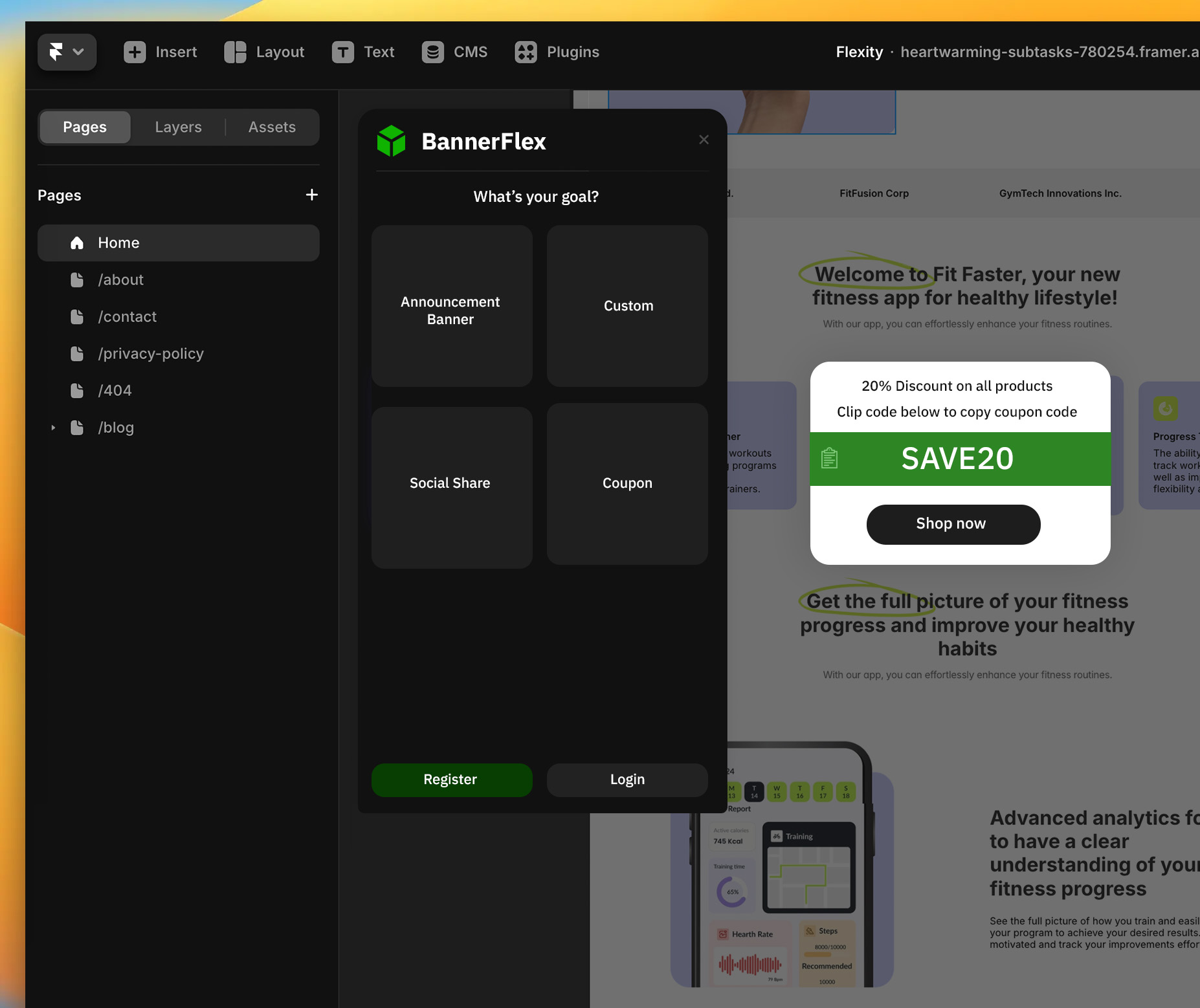1200x1008 pixels.
Task: Close the BannerFlex plugin panel
Action: pyautogui.click(x=704, y=140)
